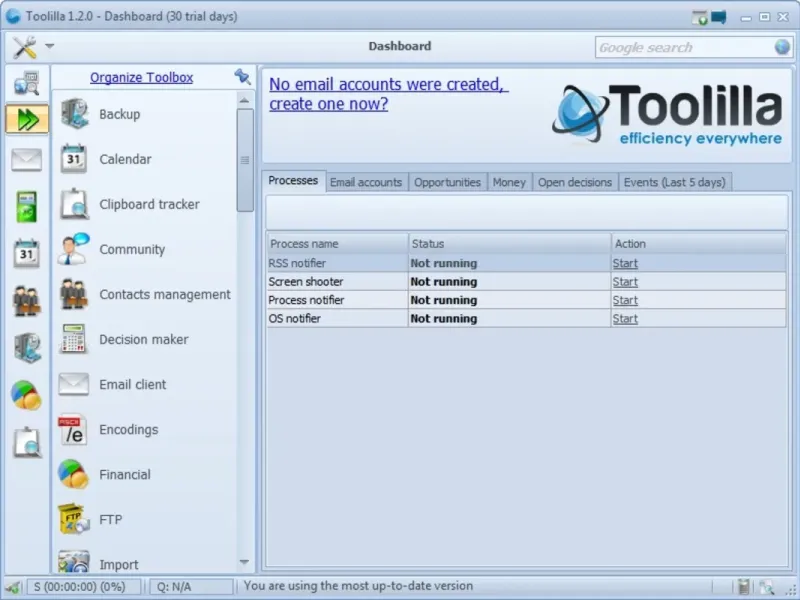Open the FTP tool icon
The image size is (800, 600).
[73, 519]
